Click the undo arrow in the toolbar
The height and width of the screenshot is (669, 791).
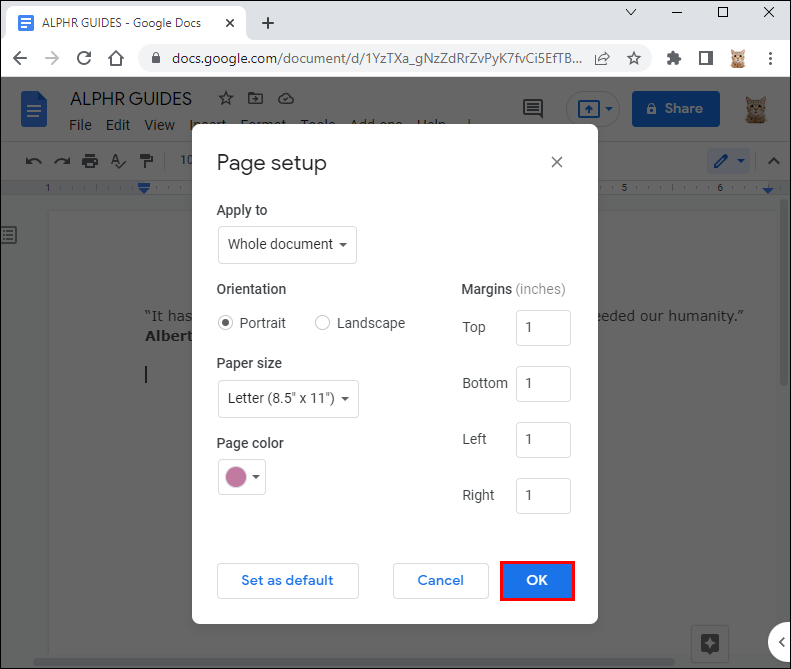(34, 160)
